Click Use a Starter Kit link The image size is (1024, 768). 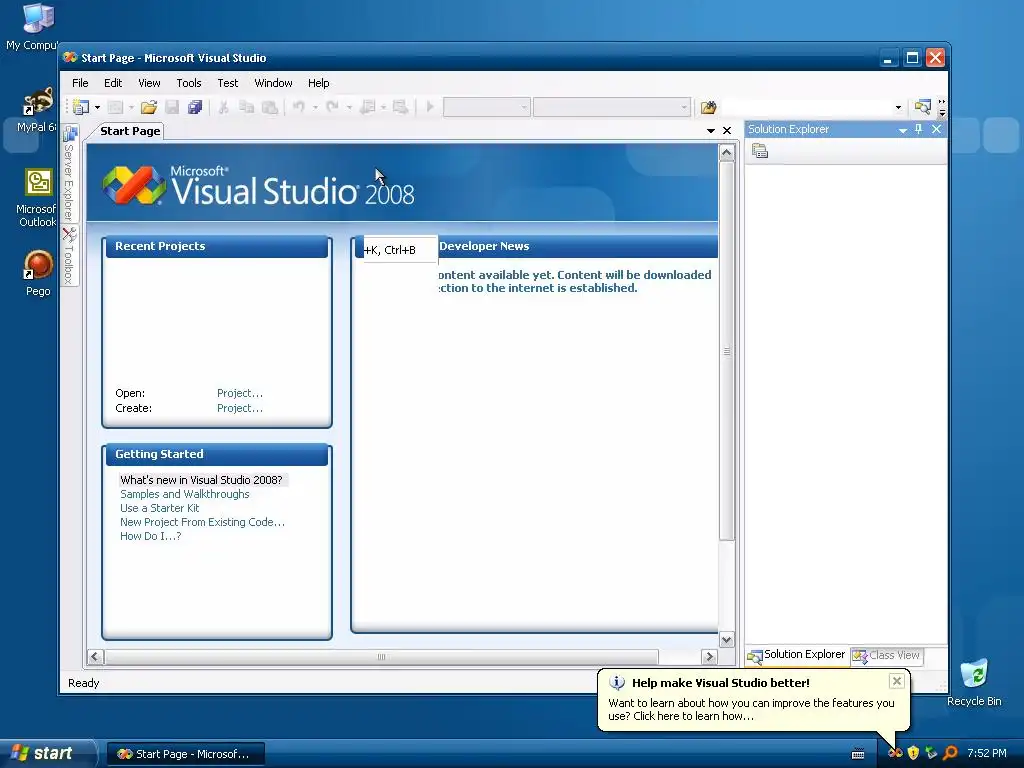(x=159, y=508)
